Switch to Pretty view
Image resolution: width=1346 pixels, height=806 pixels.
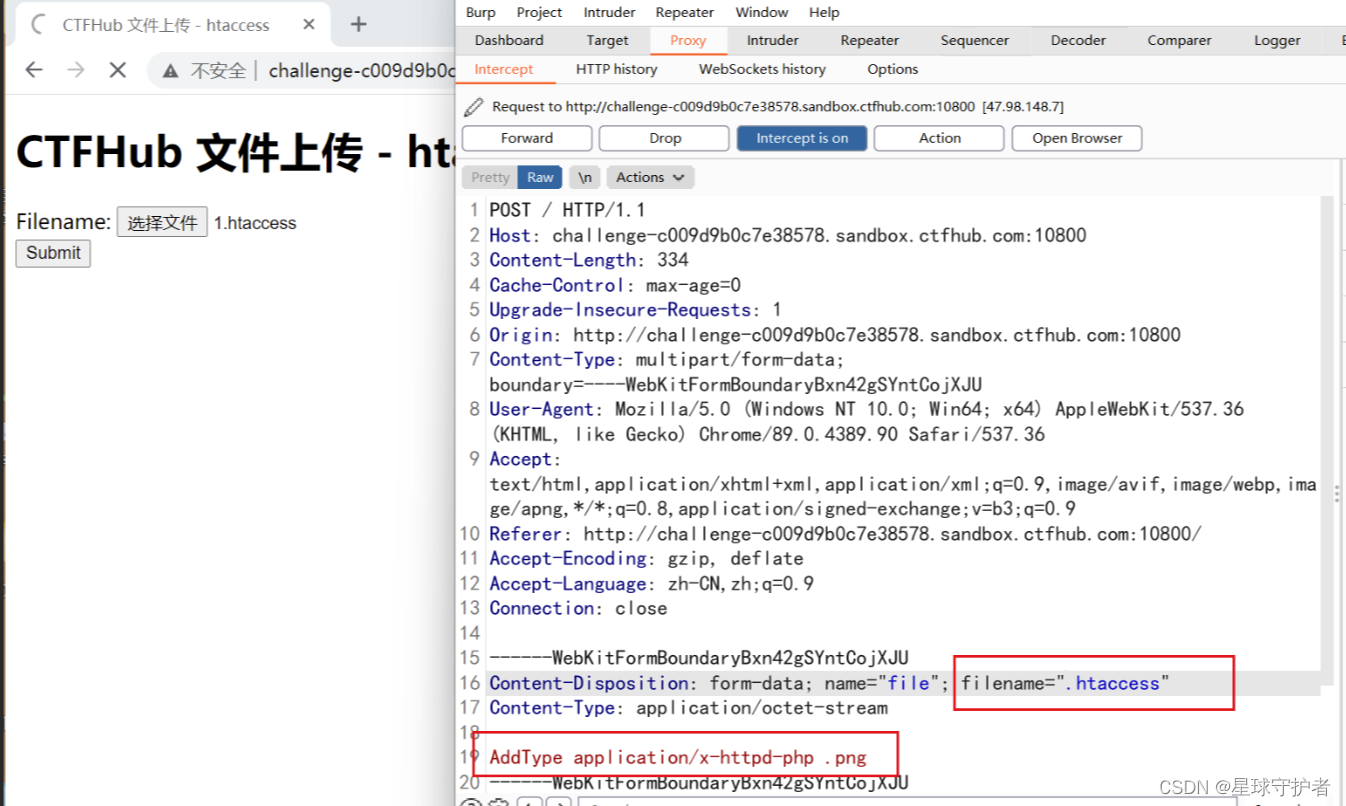pyautogui.click(x=490, y=177)
